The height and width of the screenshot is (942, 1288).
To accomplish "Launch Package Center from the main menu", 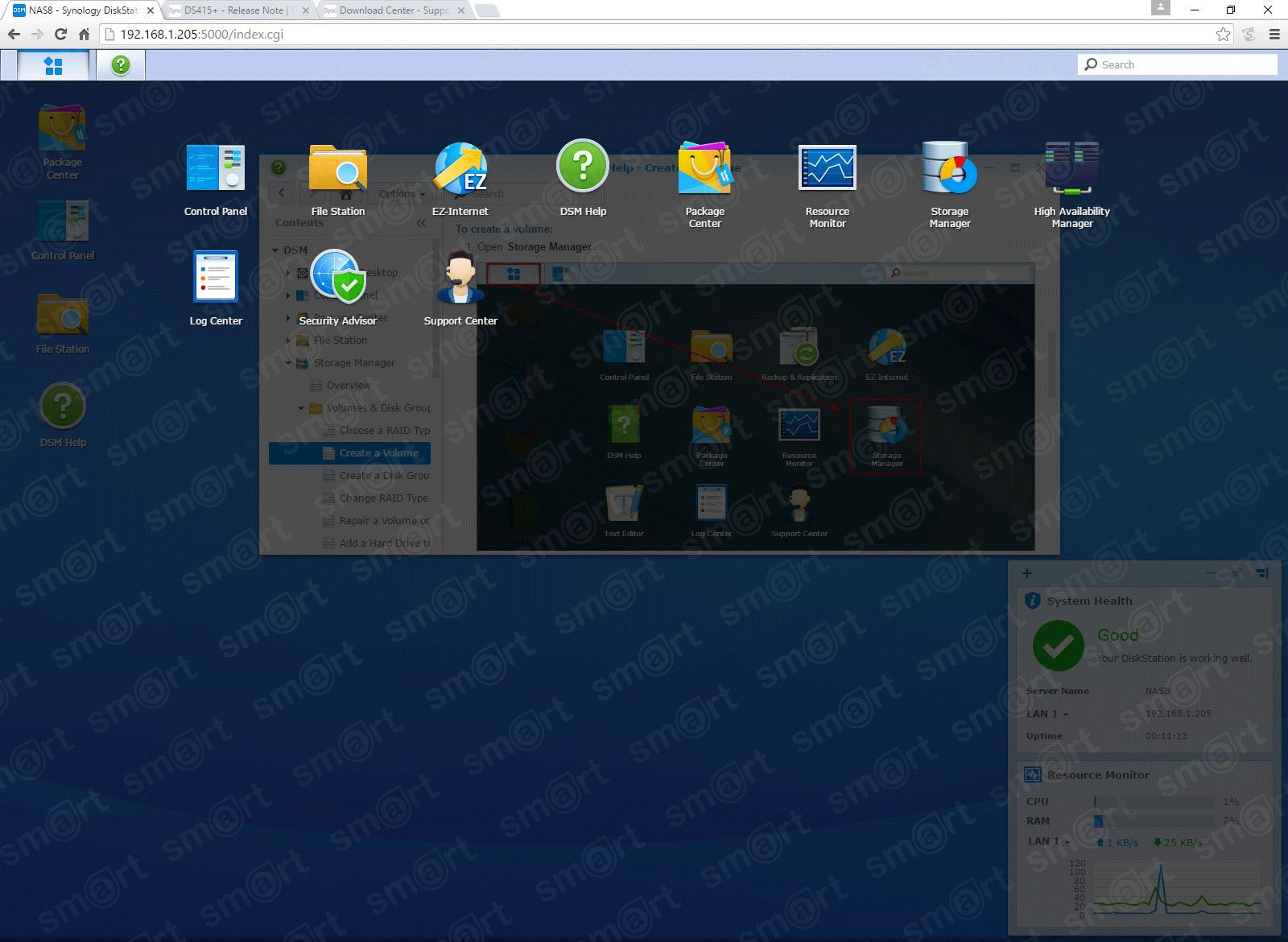I will [x=705, y=185].
